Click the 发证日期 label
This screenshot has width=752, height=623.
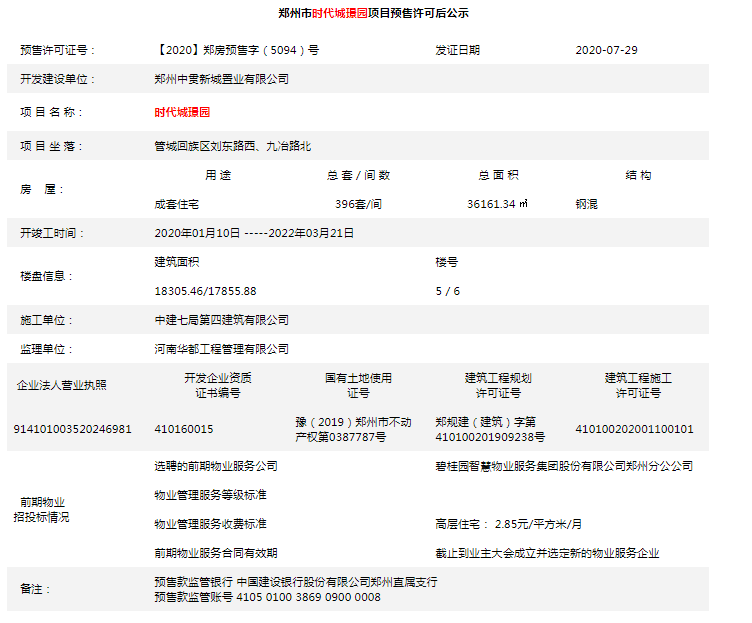pos(458,50)
